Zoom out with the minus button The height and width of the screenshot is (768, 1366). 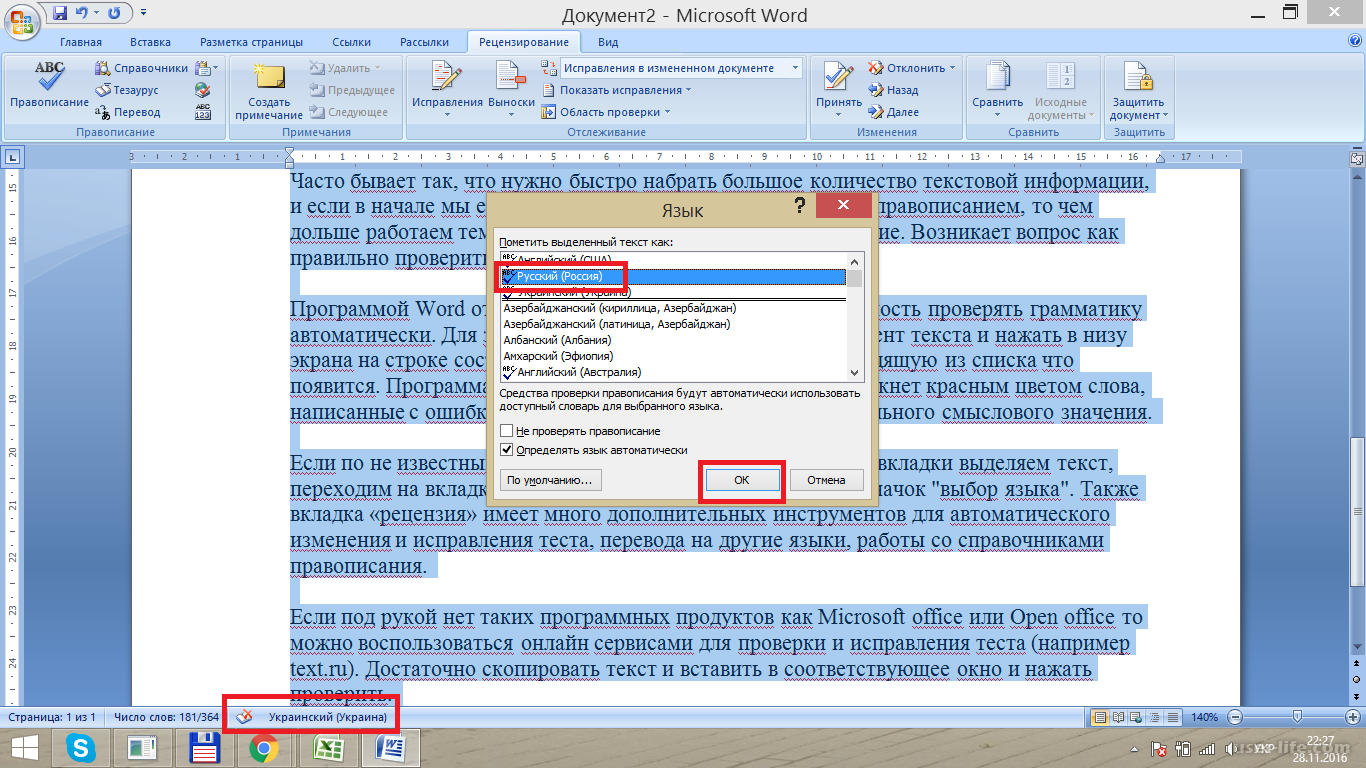click(1233, 717)
